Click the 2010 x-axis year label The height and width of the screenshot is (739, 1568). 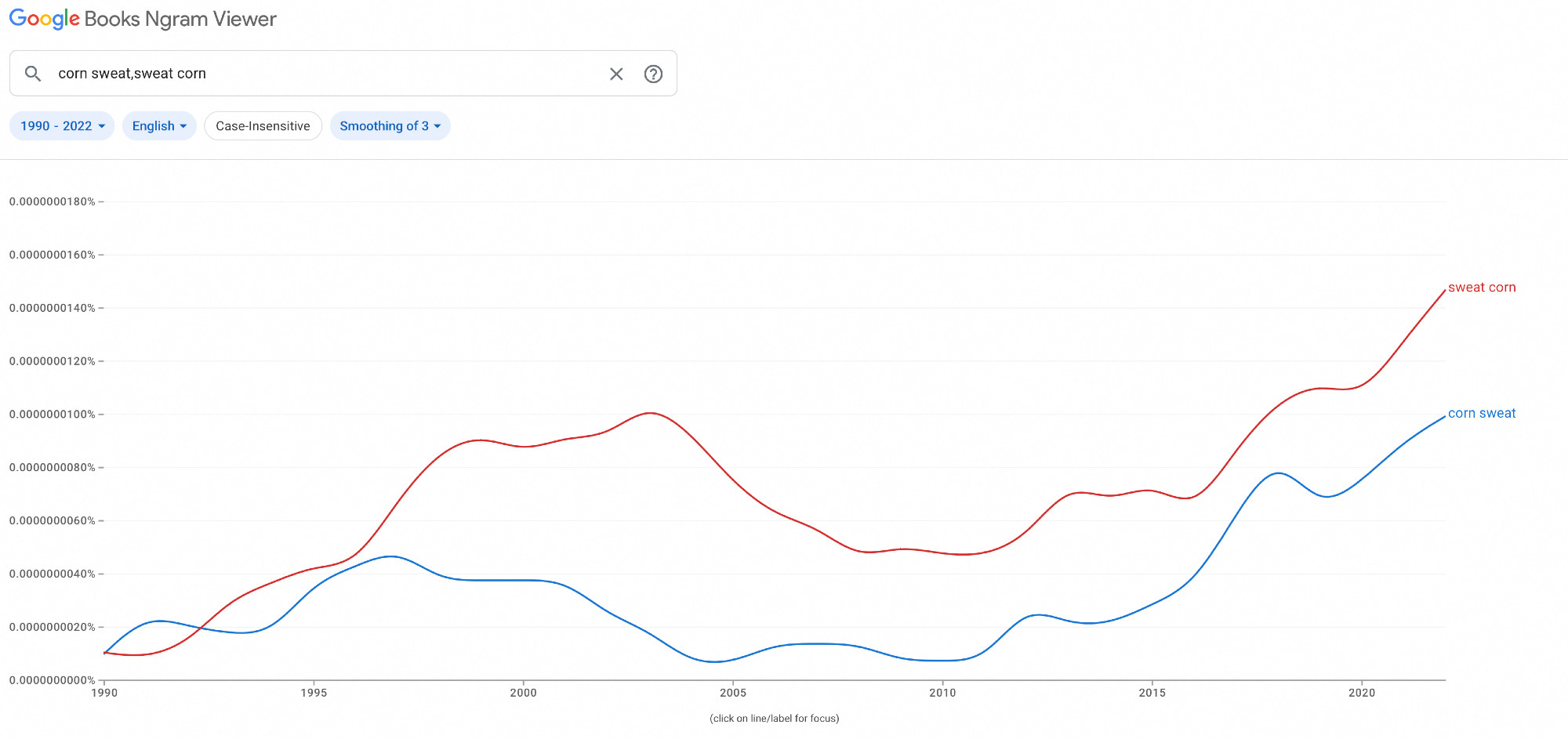click(942, 693)
